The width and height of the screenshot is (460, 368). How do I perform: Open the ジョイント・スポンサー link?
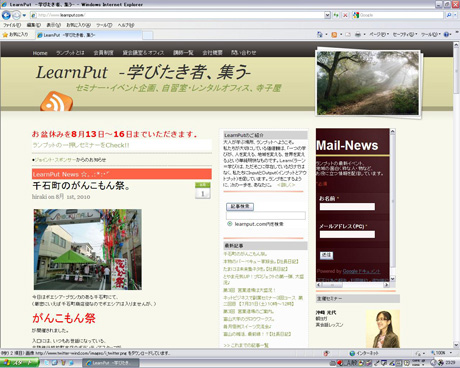55,160
